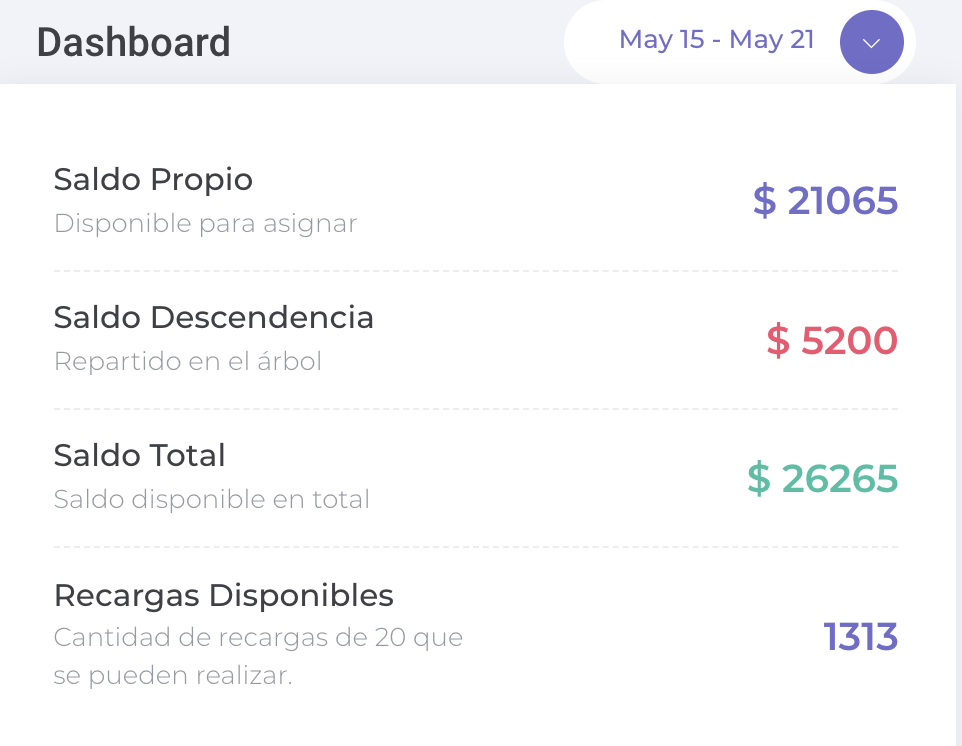Click the May 15 - May 21 date range
This screenshot has width=962, height=746.
tap(717, 40)
